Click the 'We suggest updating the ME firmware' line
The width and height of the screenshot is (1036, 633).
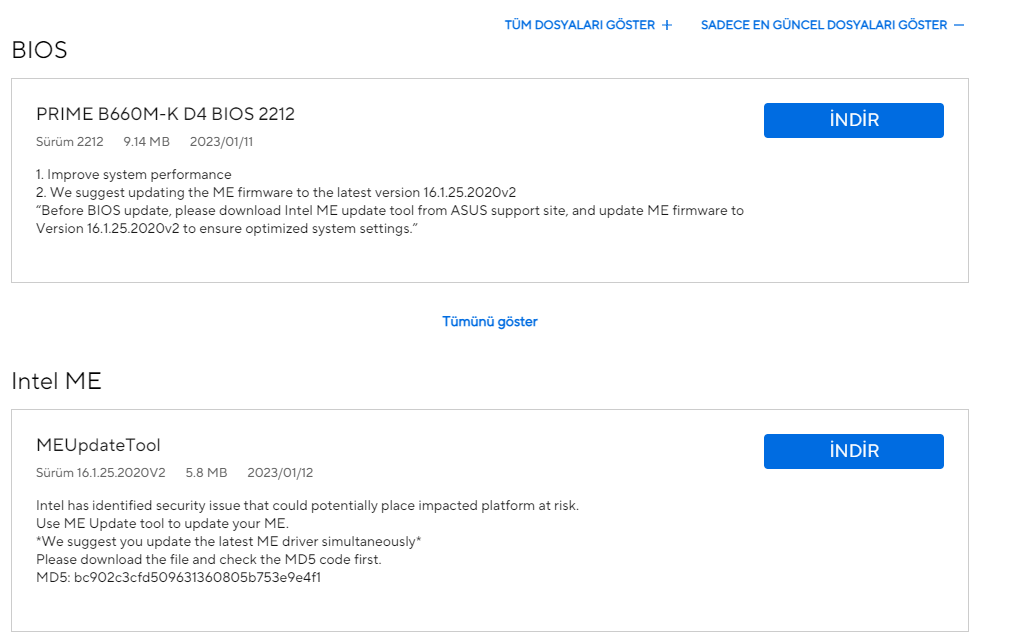[x=276, y=192]
